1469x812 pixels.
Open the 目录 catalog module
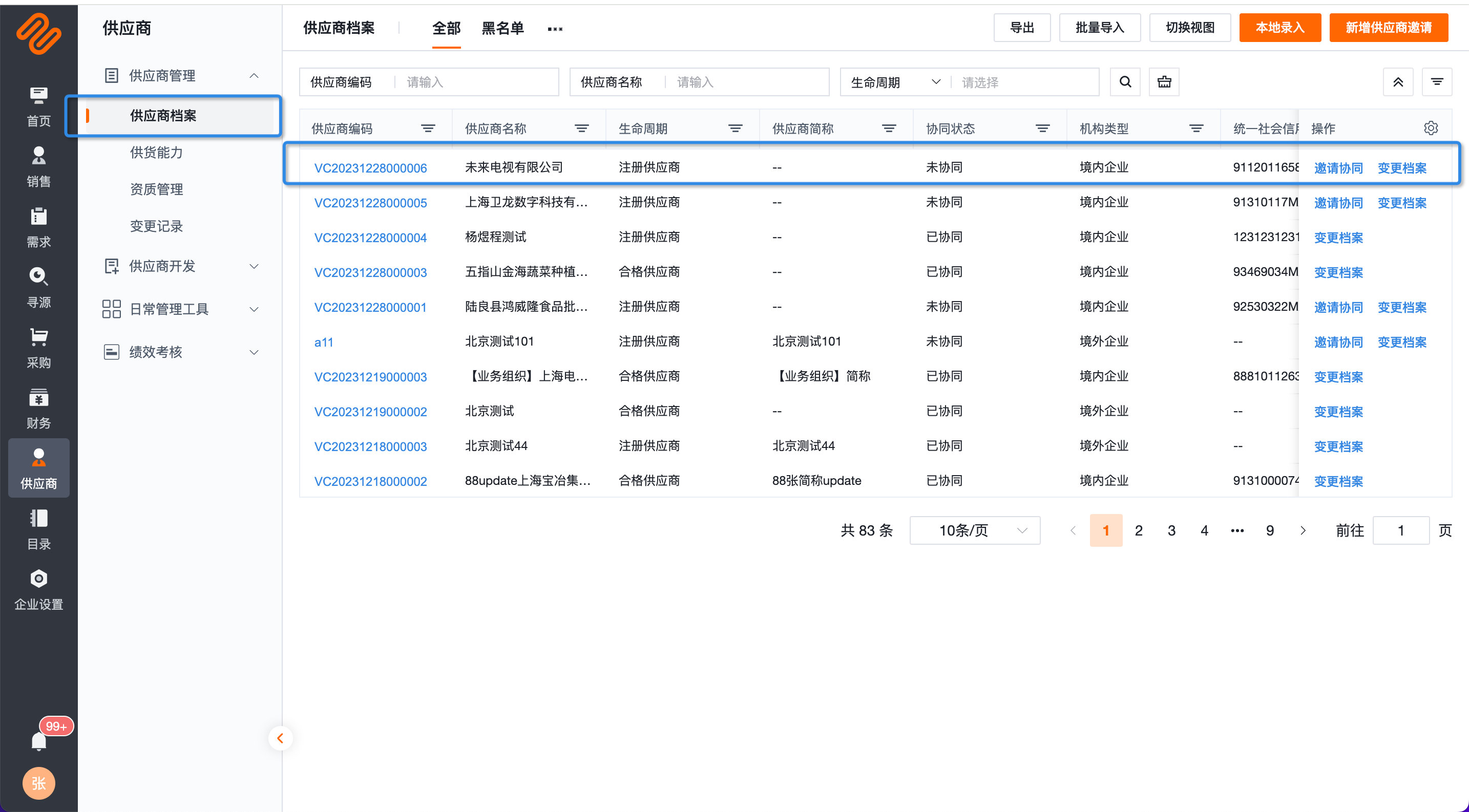point(38,529)
